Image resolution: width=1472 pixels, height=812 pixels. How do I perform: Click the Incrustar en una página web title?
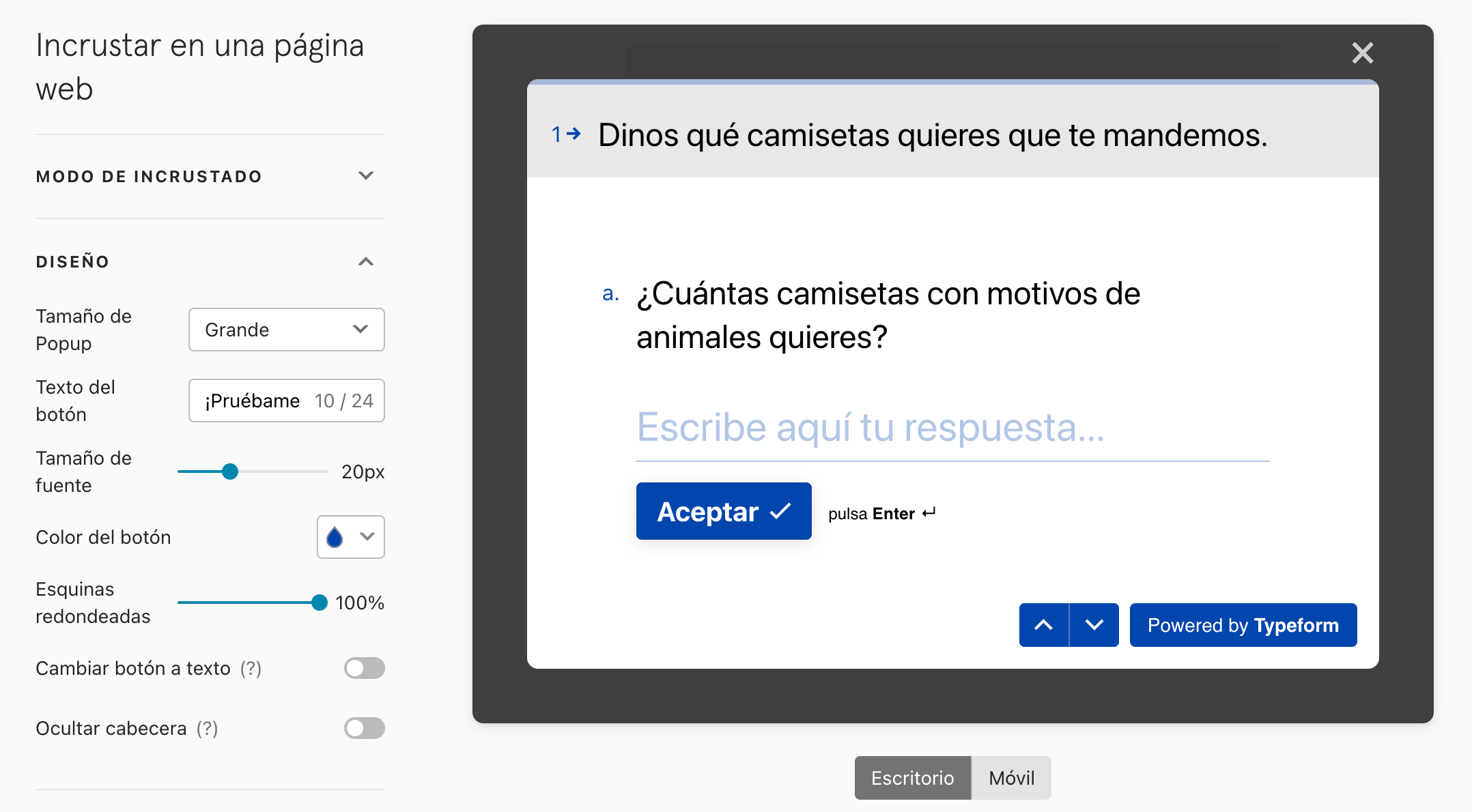(199, 67)
